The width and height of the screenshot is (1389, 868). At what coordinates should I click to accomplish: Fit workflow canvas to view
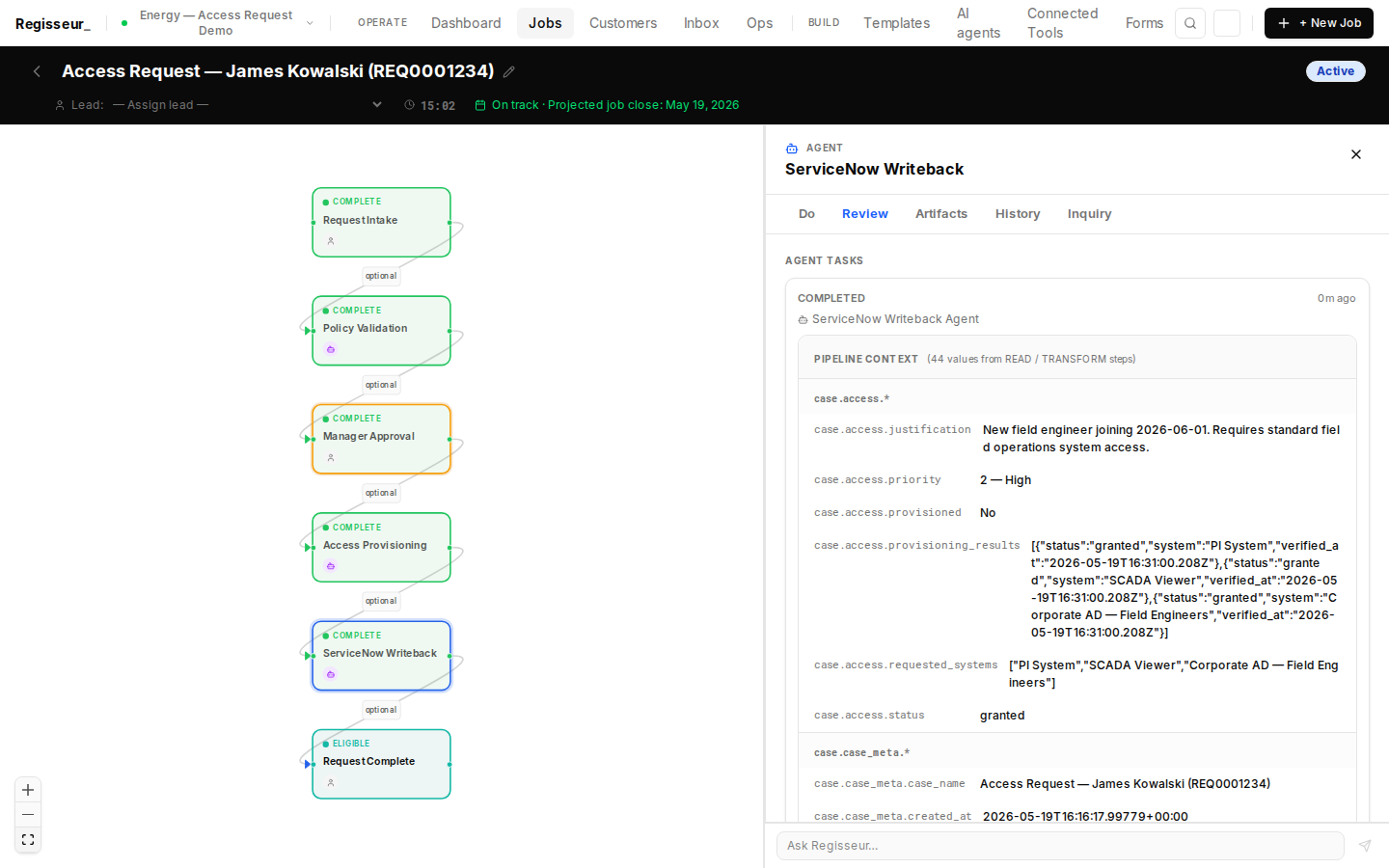(x=28, y=840)
